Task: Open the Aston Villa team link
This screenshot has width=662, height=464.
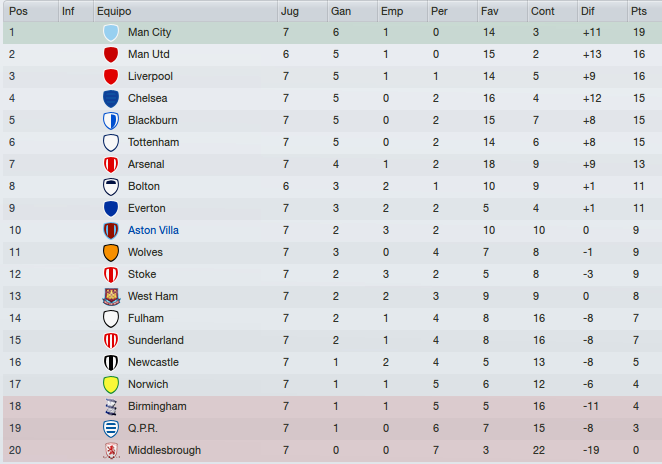Action: click(x=153, y=230)
